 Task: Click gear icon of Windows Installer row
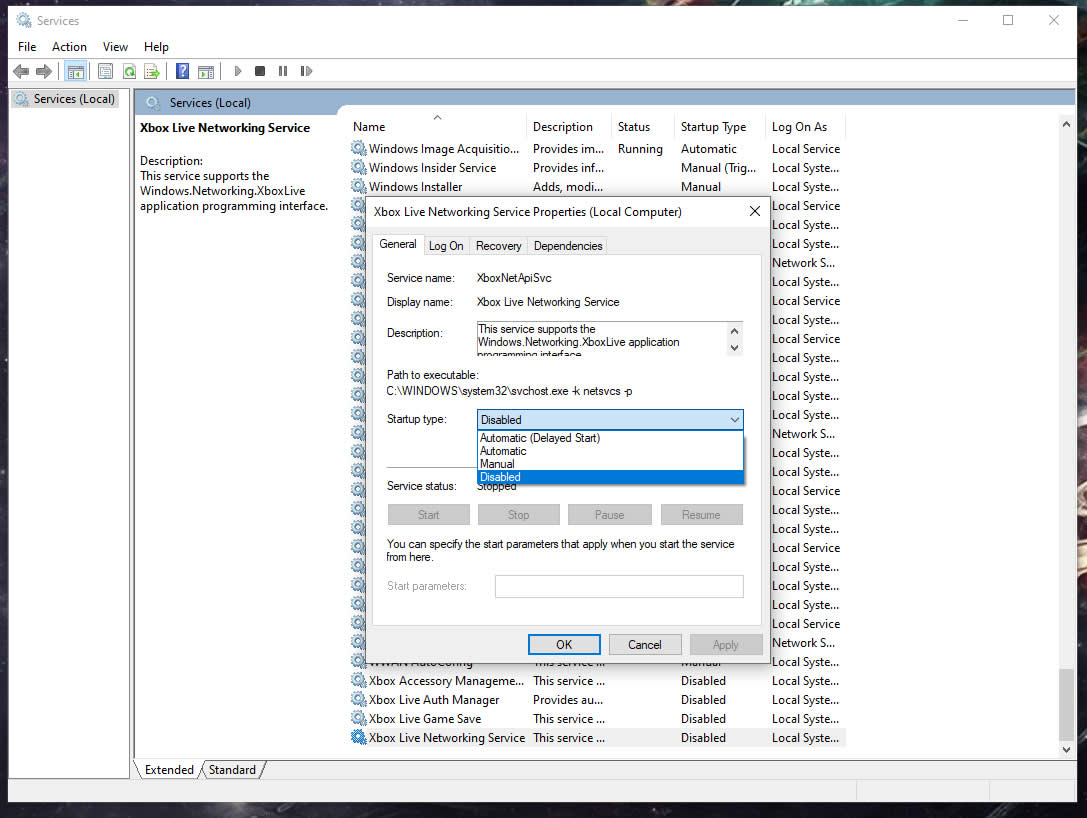point(358,186)
